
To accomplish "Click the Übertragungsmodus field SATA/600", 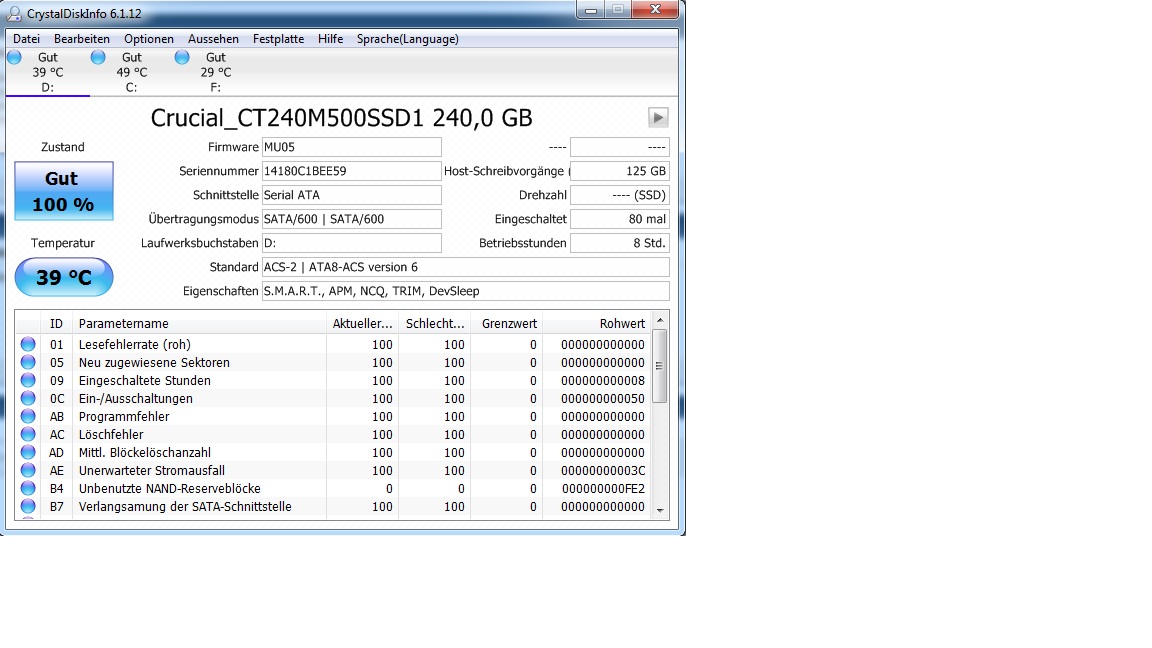I will tap(352, 219).
